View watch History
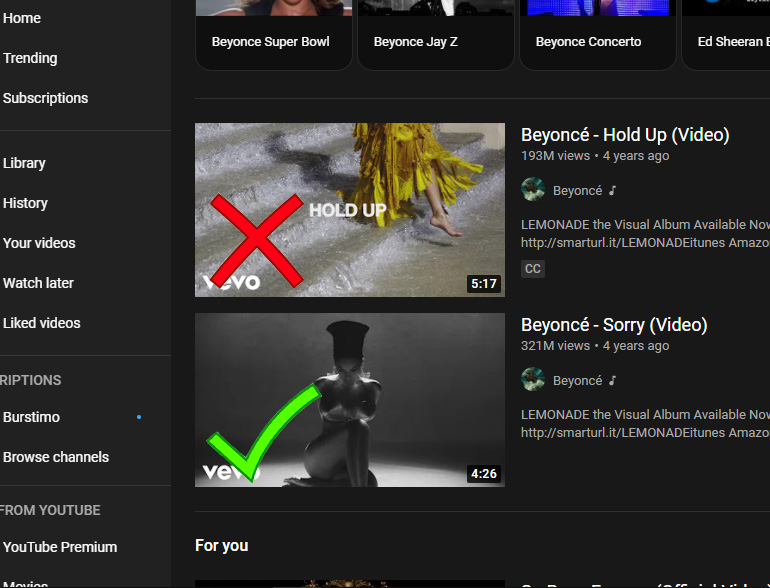Viewport: 770px width, 588px height. coord(25,203)
